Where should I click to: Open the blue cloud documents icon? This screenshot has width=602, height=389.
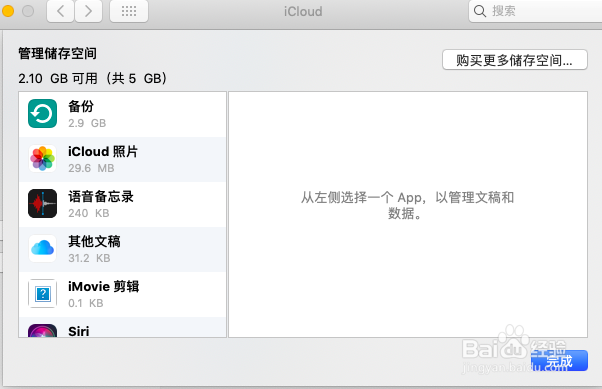tap(42, 248)
